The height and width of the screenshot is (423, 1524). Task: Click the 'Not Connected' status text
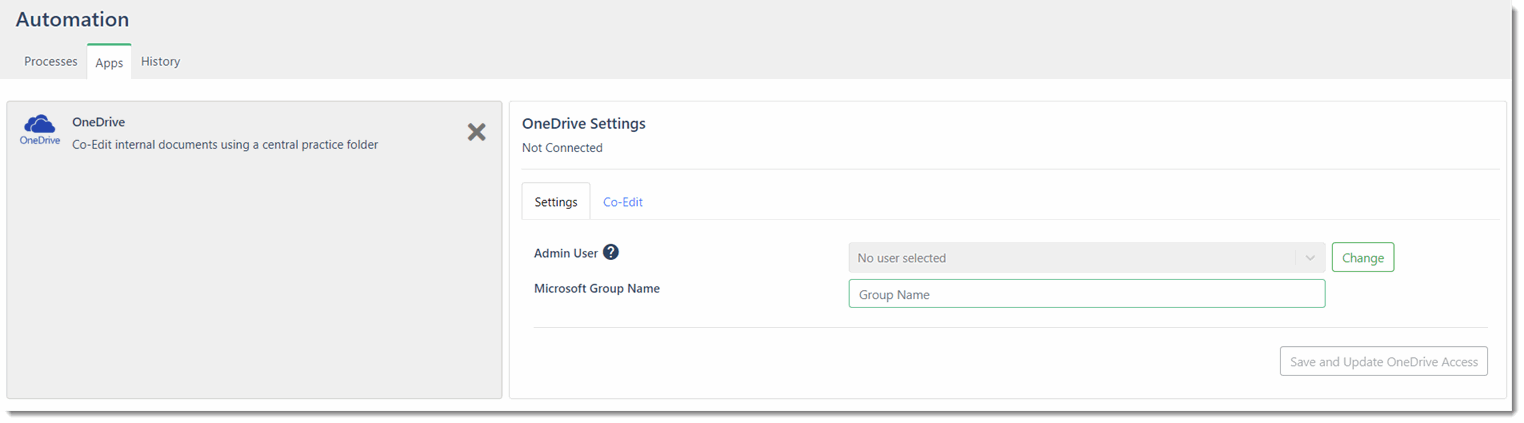pyautogui.click(x=562, y=148)
